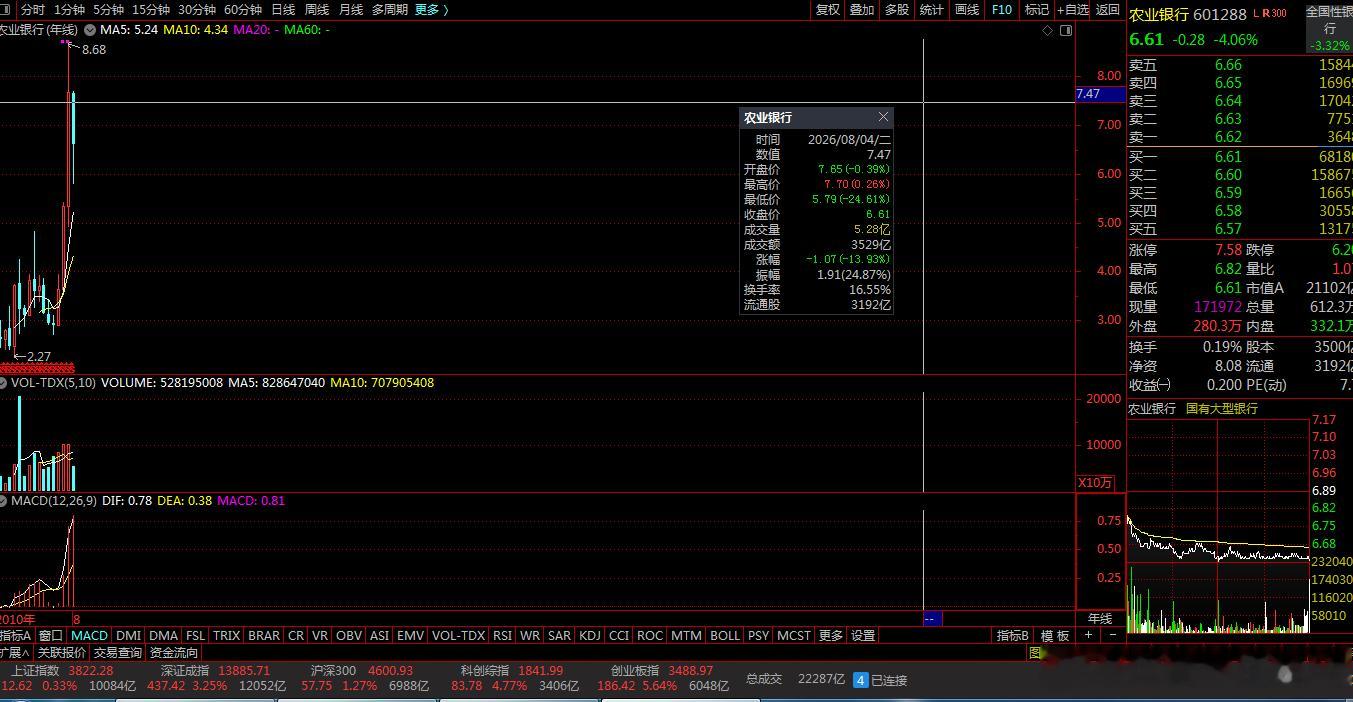
Task: Open the 统计 statistics tool
Action: (x=932, y=9)
